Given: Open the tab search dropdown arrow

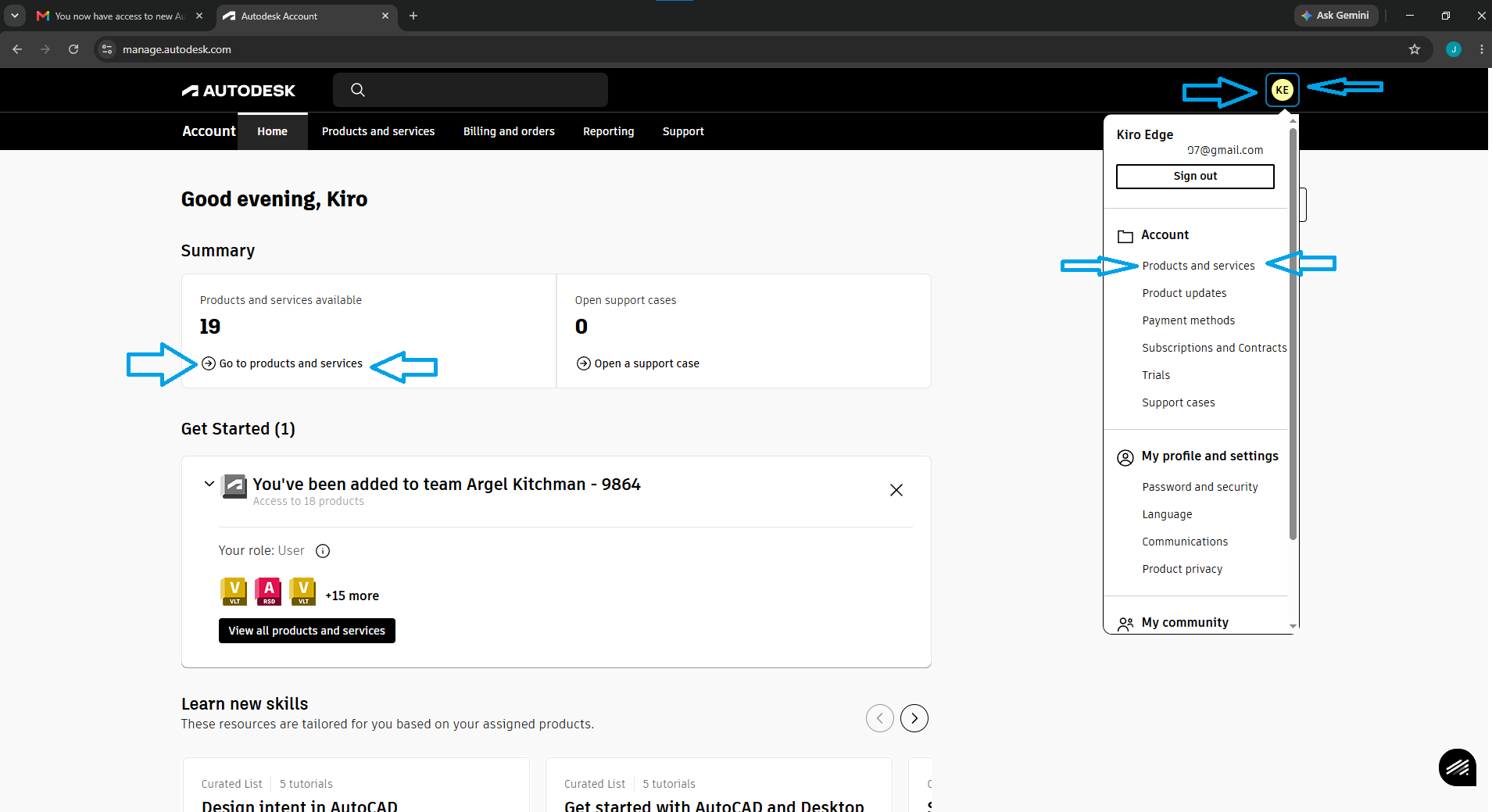Looking at the screenshot, I should [x=15, y=16].
